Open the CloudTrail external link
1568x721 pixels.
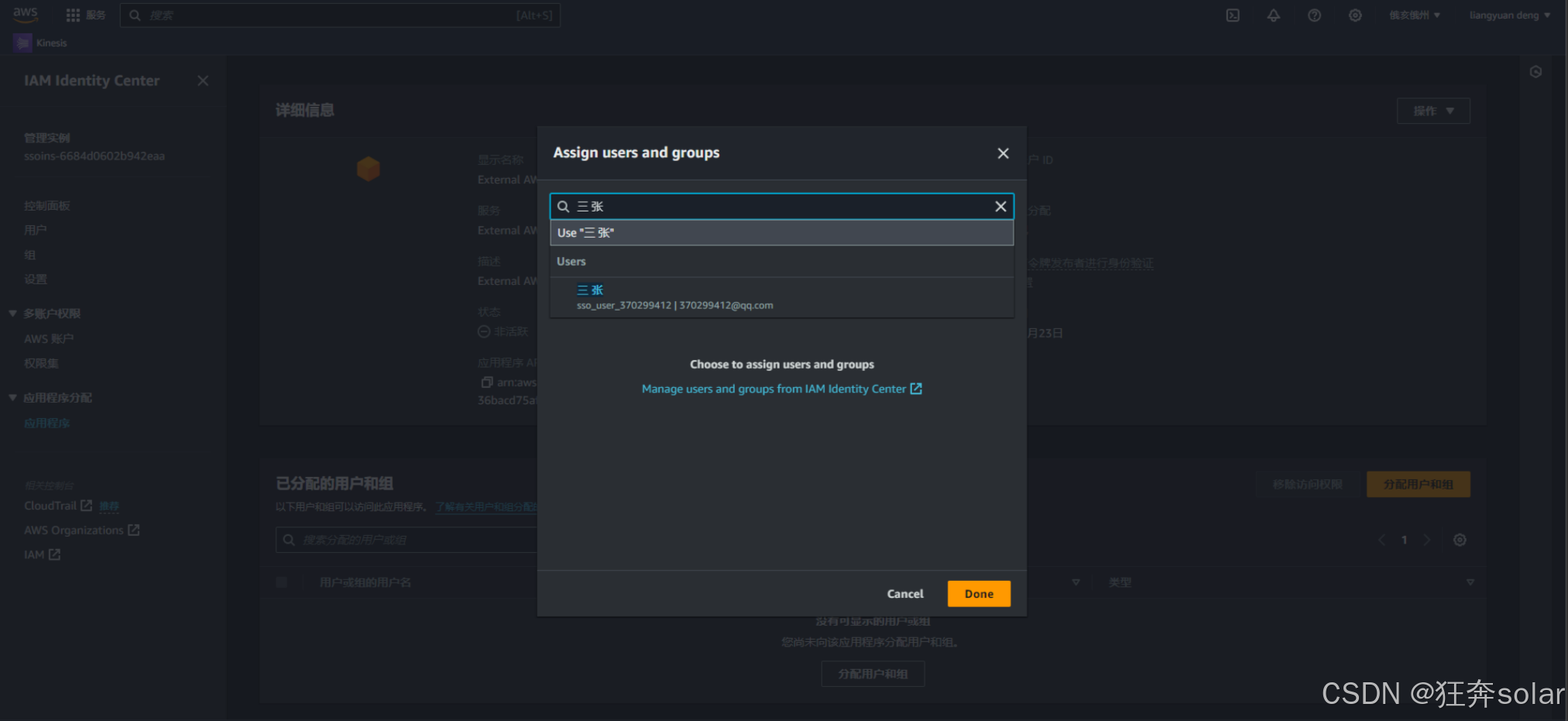[58, 506]
